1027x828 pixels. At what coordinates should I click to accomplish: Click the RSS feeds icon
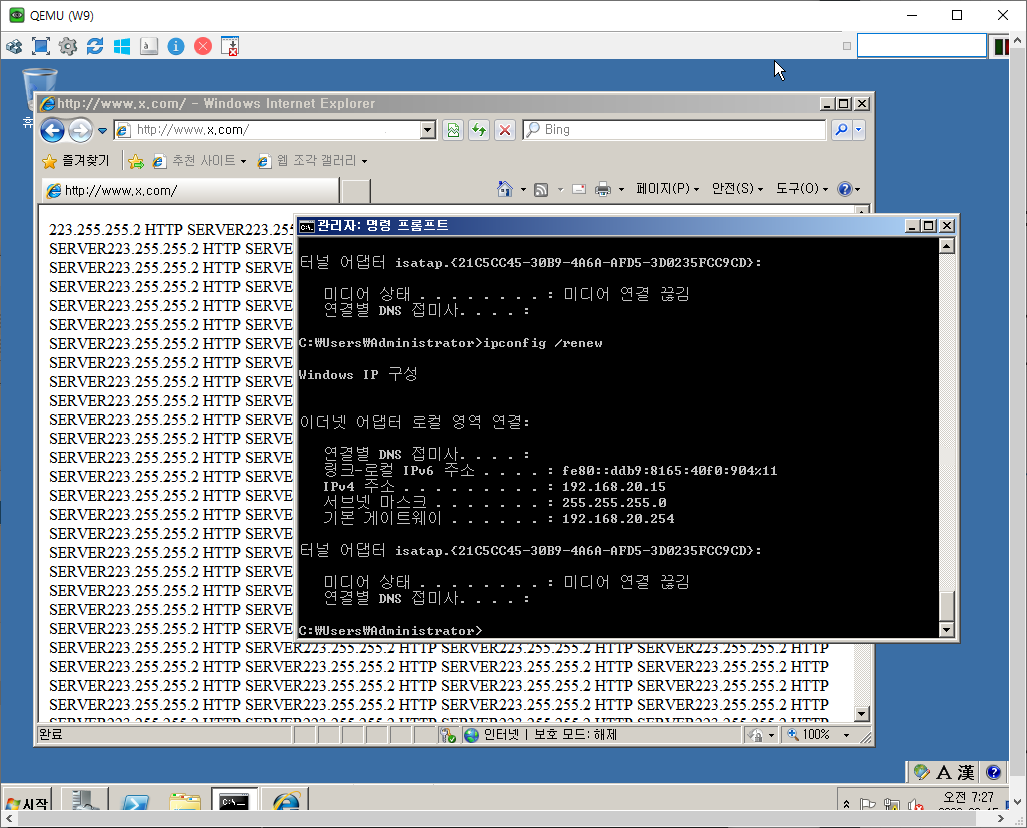(x=541, y=190)
